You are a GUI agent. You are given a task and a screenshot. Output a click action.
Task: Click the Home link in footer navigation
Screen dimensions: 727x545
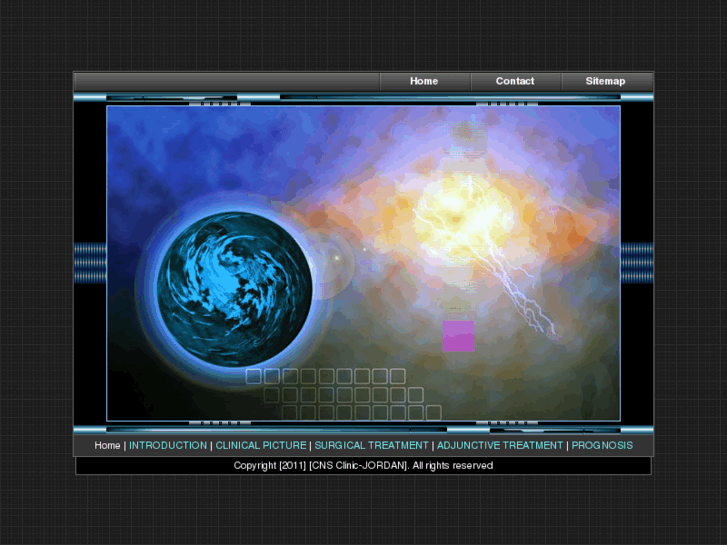tap(107, 445)
